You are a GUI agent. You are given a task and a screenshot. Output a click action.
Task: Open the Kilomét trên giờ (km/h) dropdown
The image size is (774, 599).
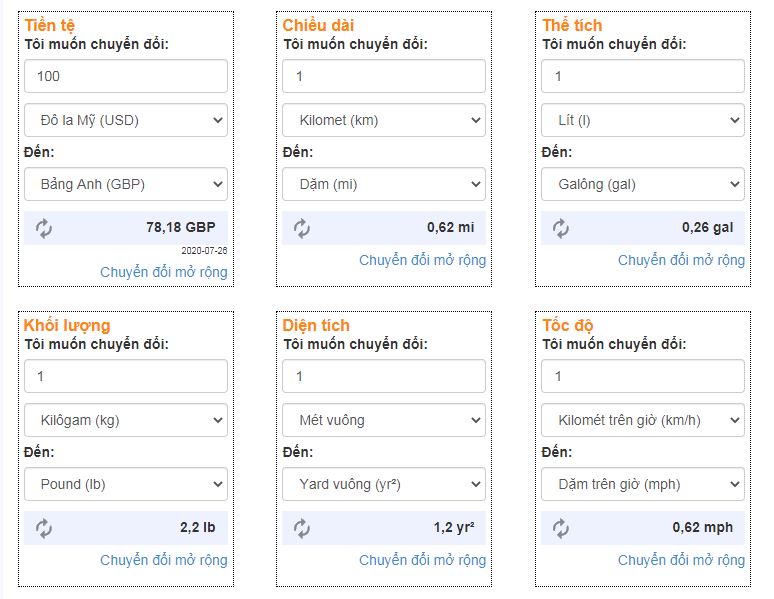(x=643, y=420)
